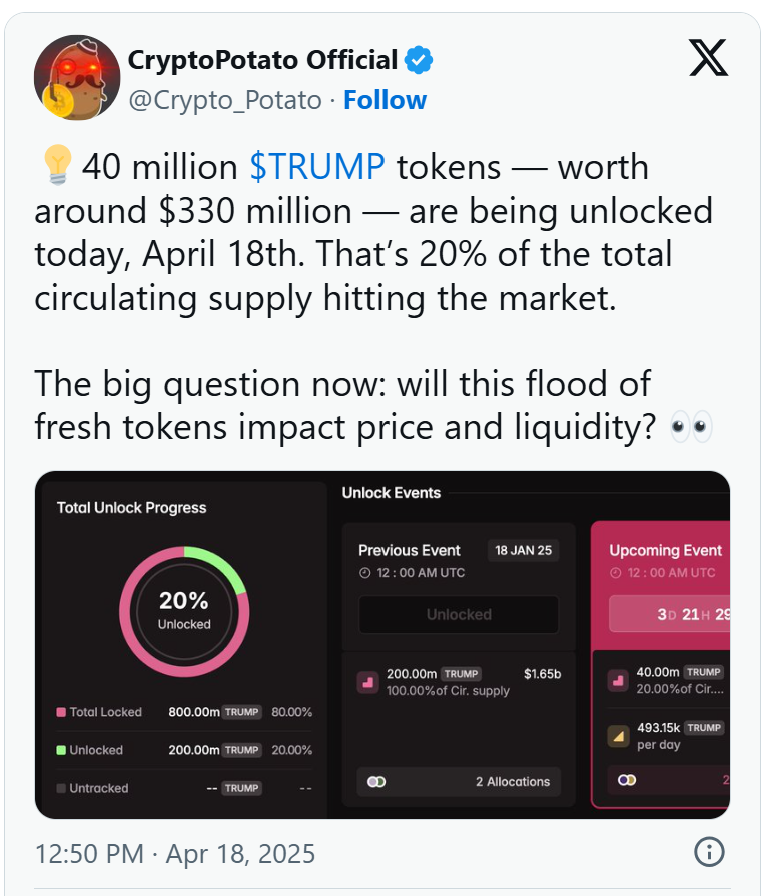
Task: Open the unlock dashboard image
Action: pos(382,645)
